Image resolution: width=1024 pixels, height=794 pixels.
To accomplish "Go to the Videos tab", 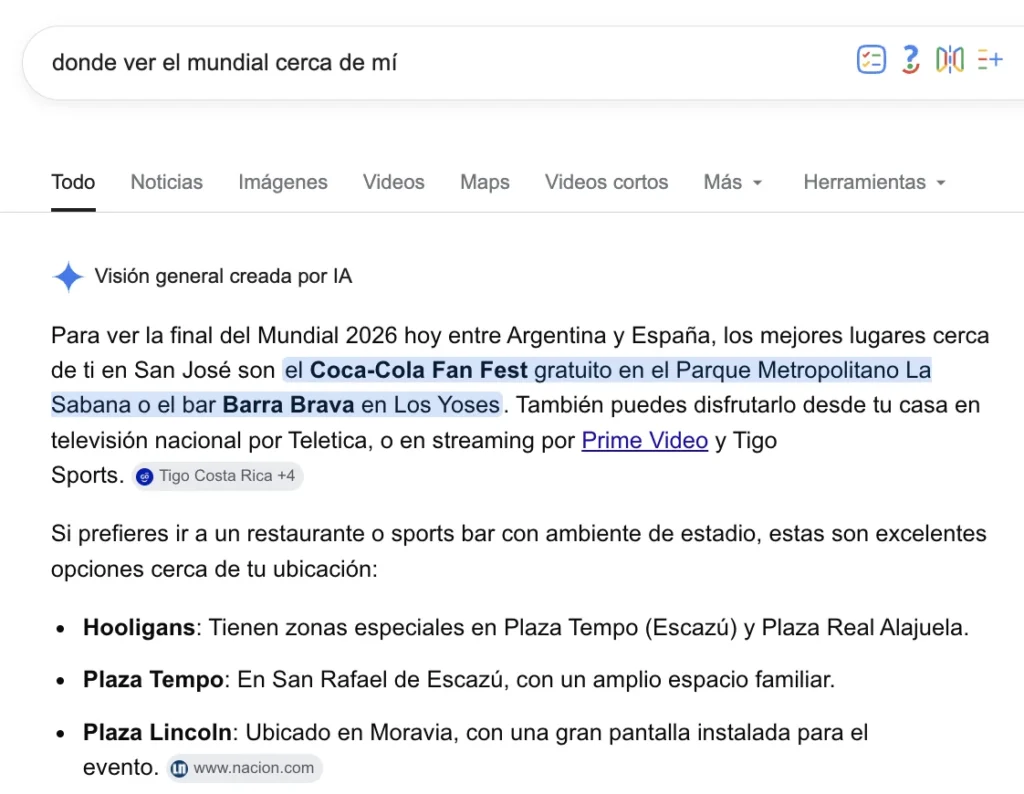I will pyautogui.click(x=394, y=182).
